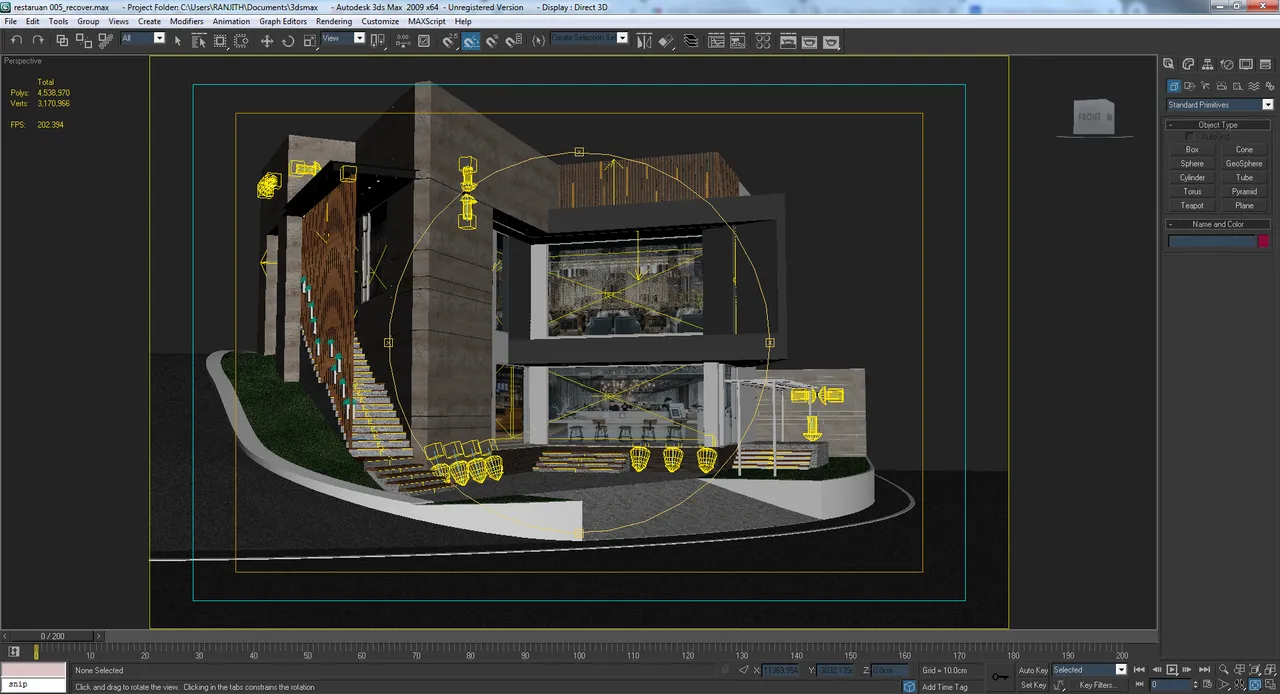Toggle the Window/Crossing selection mode
The width and height of the screenshot is (1280, 694).
click(x=241, y=40)
